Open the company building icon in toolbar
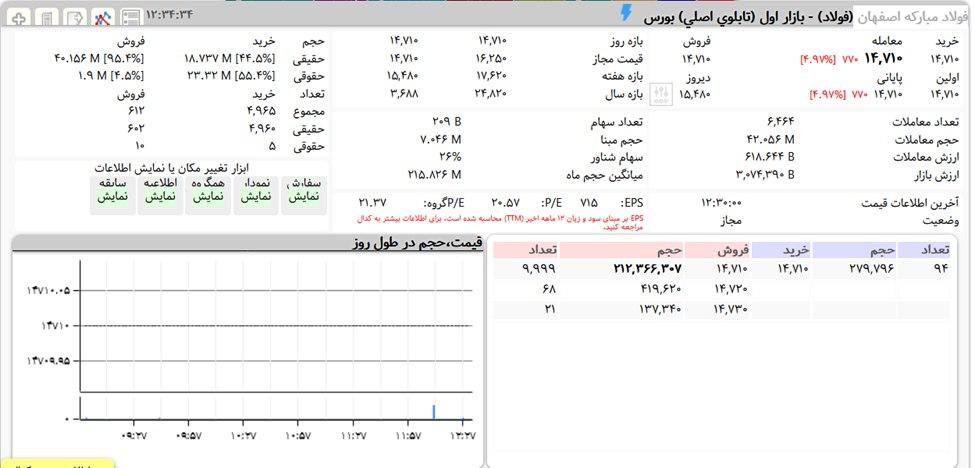Viewport: 975px width, 468px height. pos(47,18)
